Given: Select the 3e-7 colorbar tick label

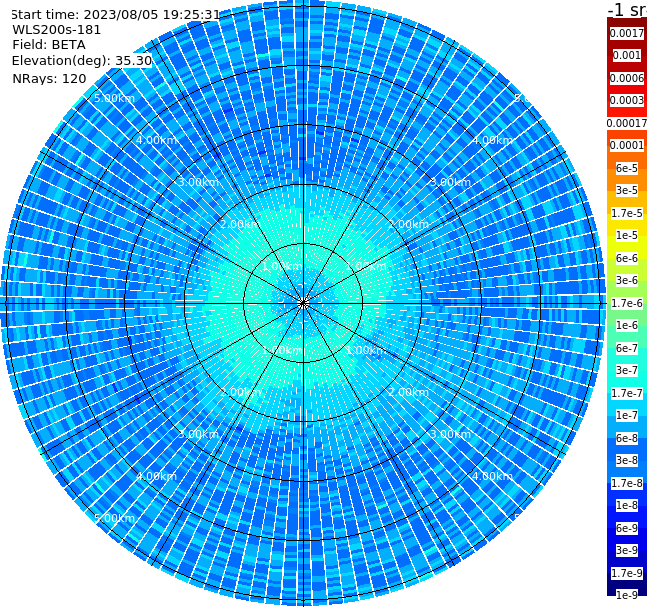Looking at the screenshot, I should click(x=627, y=371).
